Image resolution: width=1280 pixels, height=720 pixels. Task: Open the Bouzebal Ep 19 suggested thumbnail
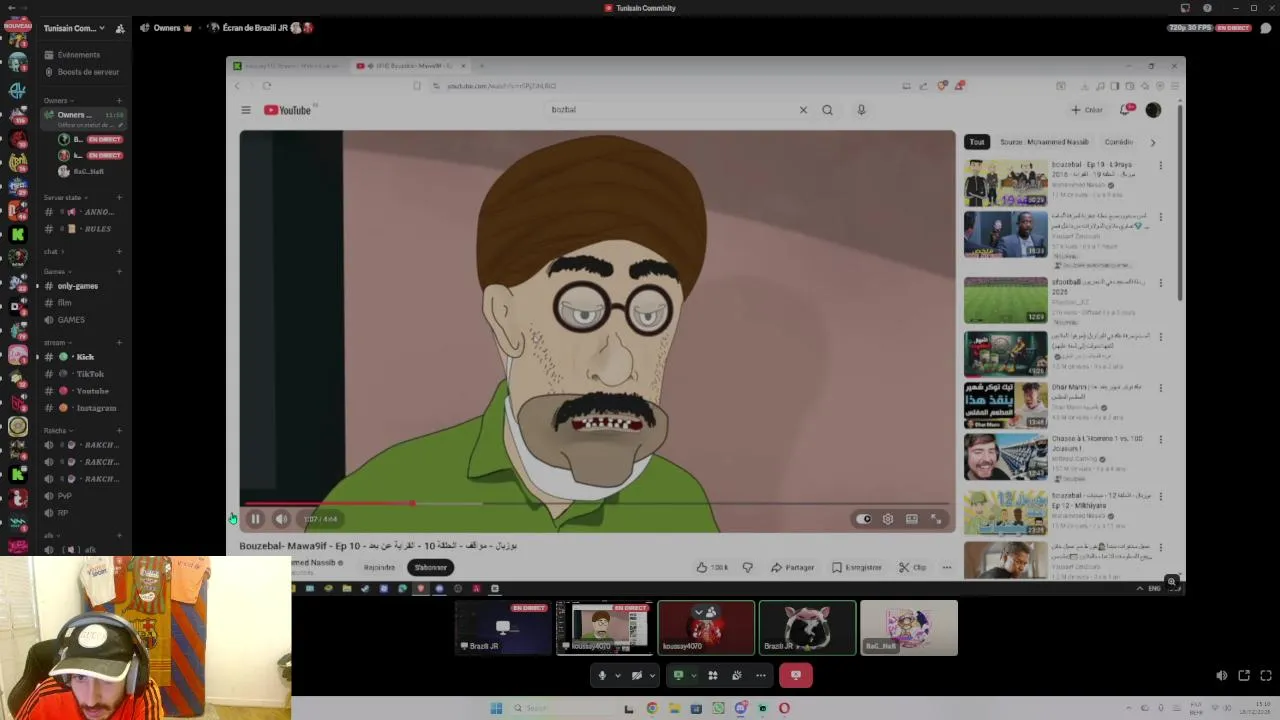pyautogui.click(x=1005, y=182)
